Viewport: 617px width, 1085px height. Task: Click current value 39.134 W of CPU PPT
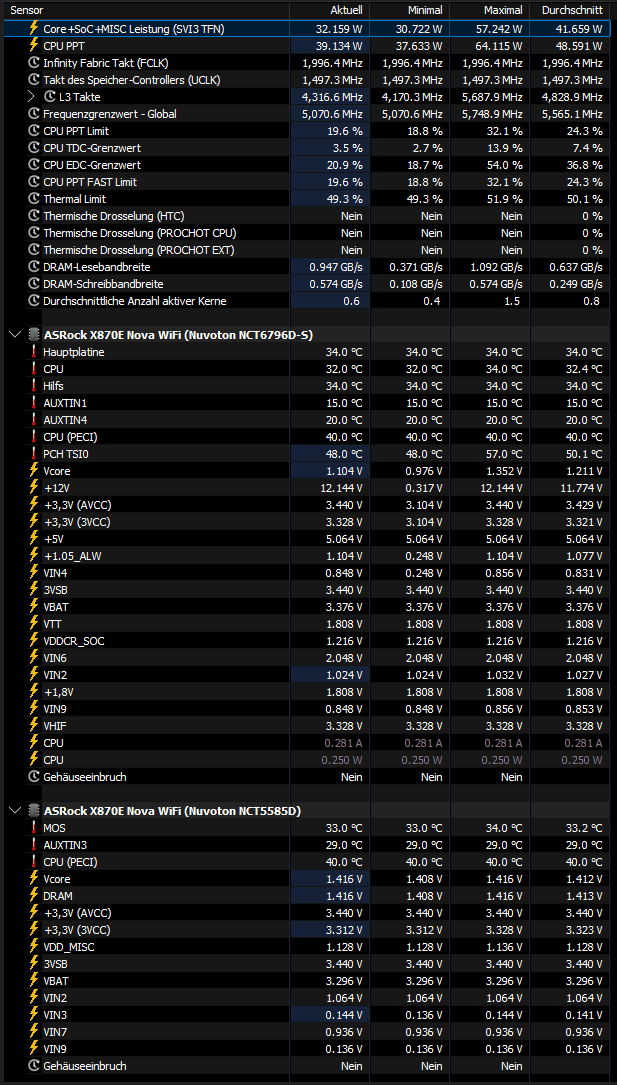tap(339, 46)
